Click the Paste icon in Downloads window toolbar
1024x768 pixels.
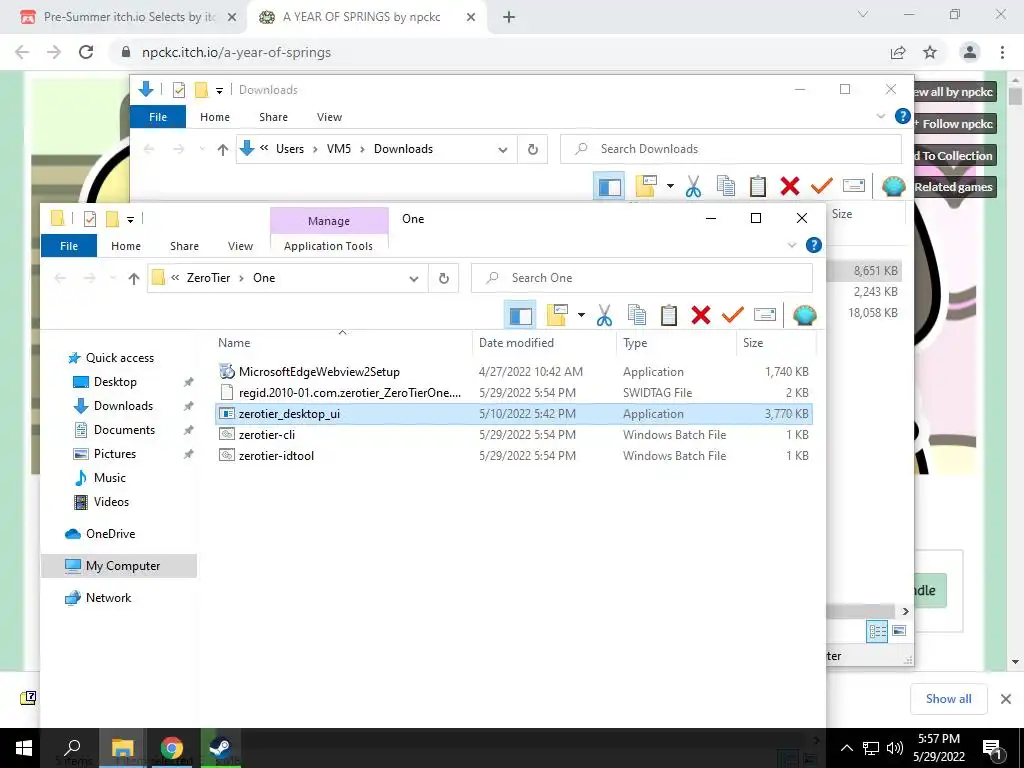758,187
